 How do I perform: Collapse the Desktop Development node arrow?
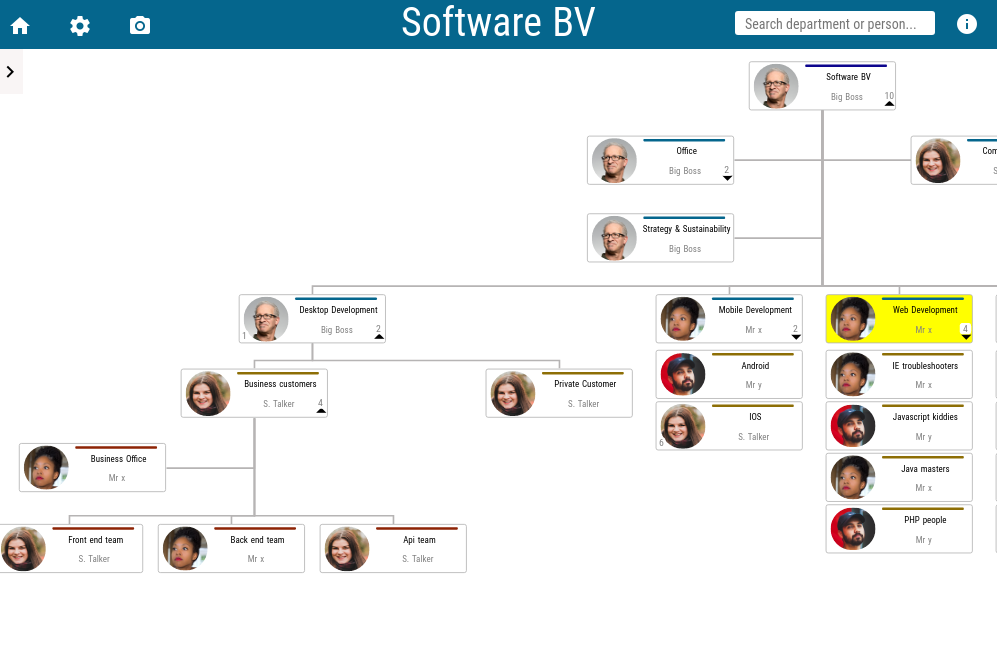(379, 337)
